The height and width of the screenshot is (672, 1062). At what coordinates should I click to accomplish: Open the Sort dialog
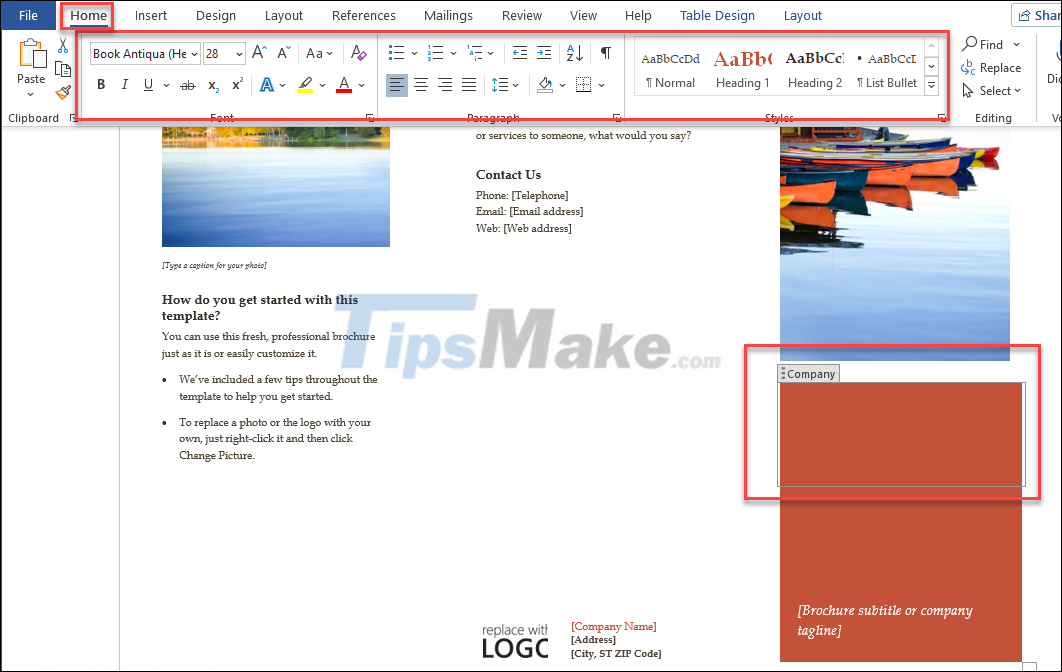tap(573, 53)
